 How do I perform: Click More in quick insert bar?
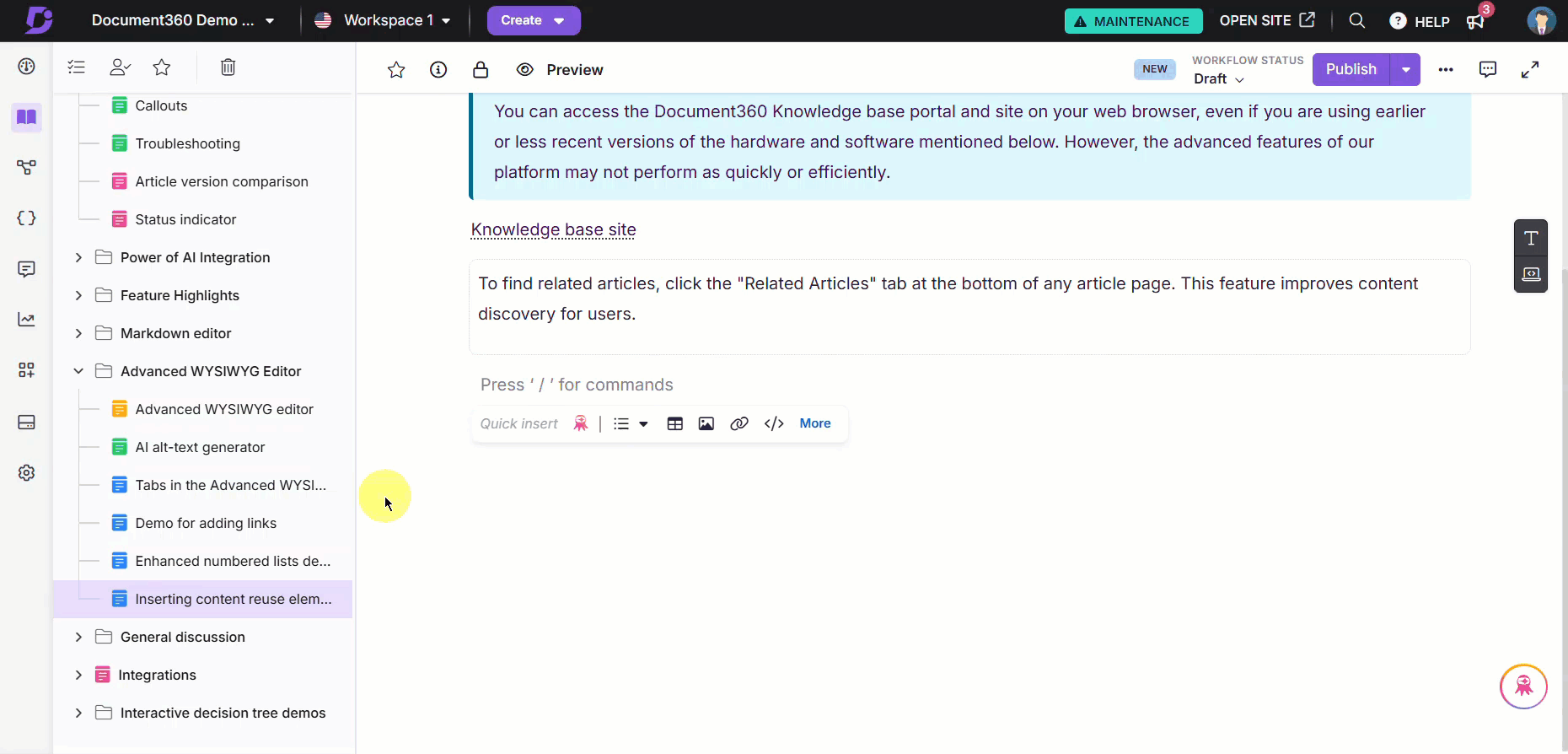pos(815,423)
